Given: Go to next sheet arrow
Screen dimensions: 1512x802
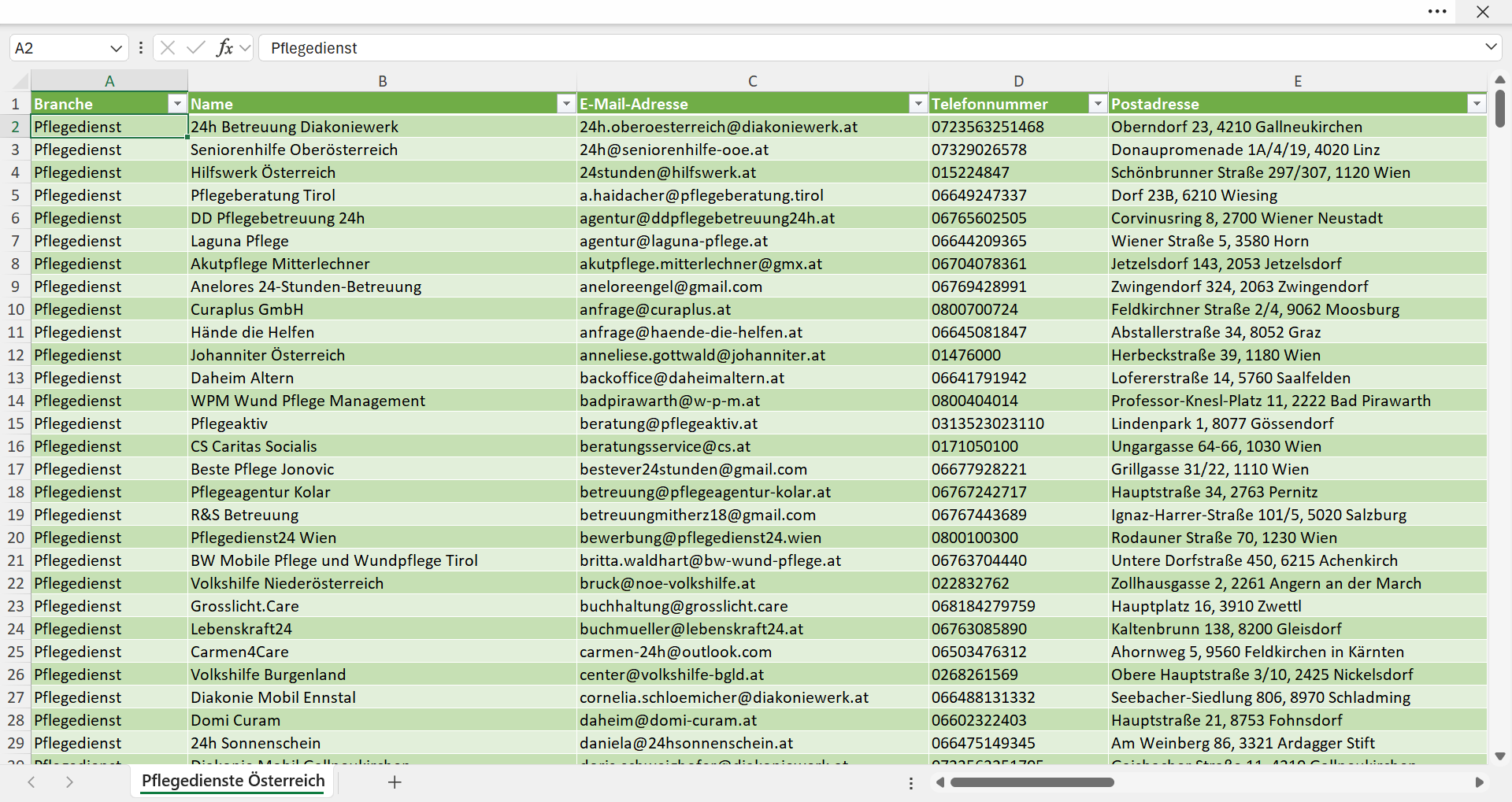Looking at the screenshot, I should pyautogui.click(x=69, y=782).
